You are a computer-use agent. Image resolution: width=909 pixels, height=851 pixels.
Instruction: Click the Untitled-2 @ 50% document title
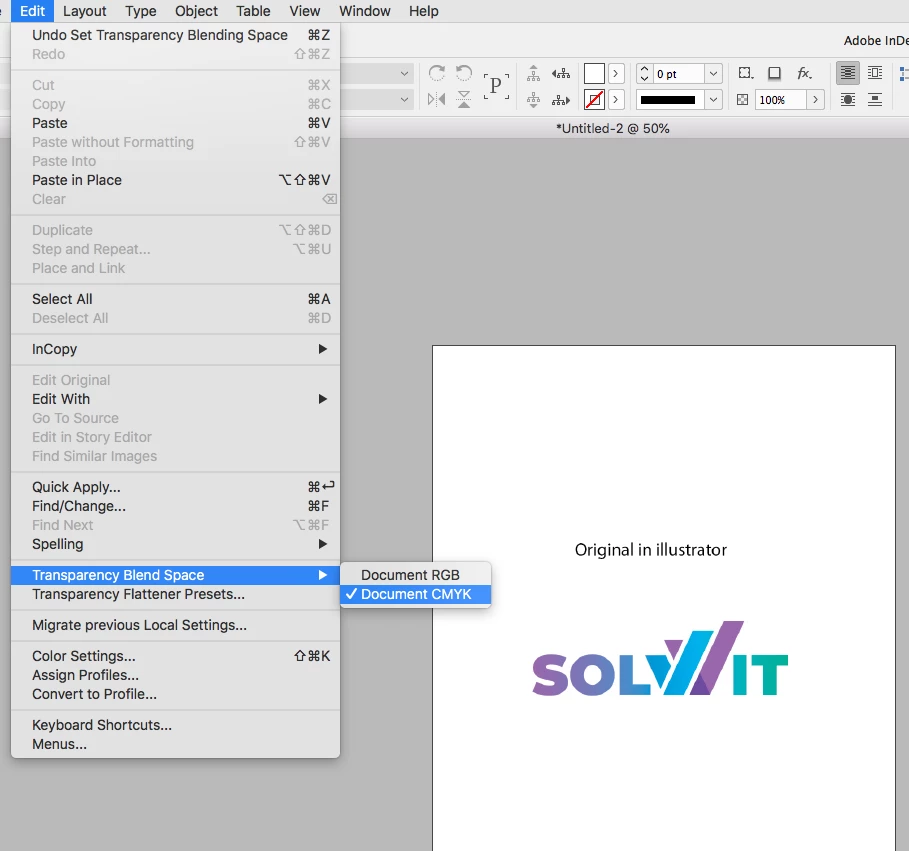coord(613,128)
